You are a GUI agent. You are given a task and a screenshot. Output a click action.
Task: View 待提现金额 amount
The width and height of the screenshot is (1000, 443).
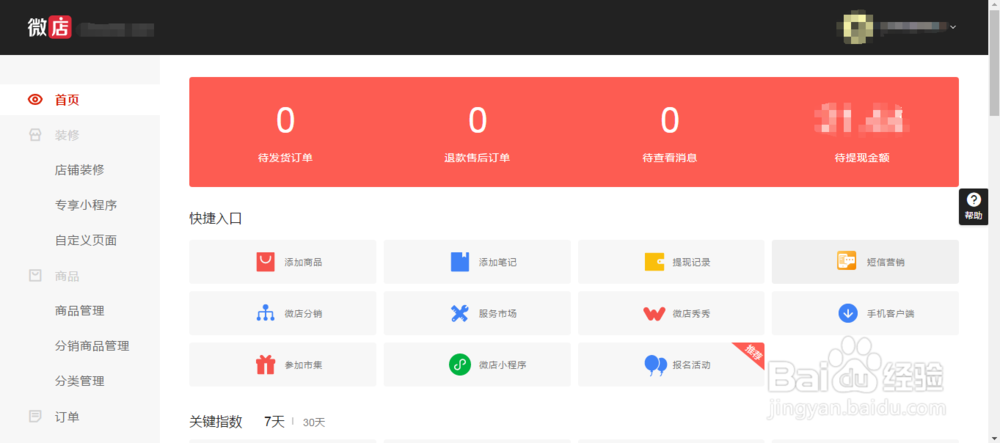click(862, 120)
